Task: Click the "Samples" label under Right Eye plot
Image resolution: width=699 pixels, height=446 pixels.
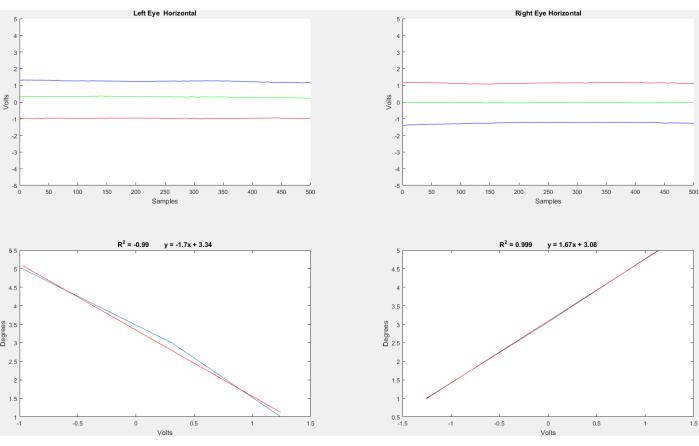Action: 548,201
